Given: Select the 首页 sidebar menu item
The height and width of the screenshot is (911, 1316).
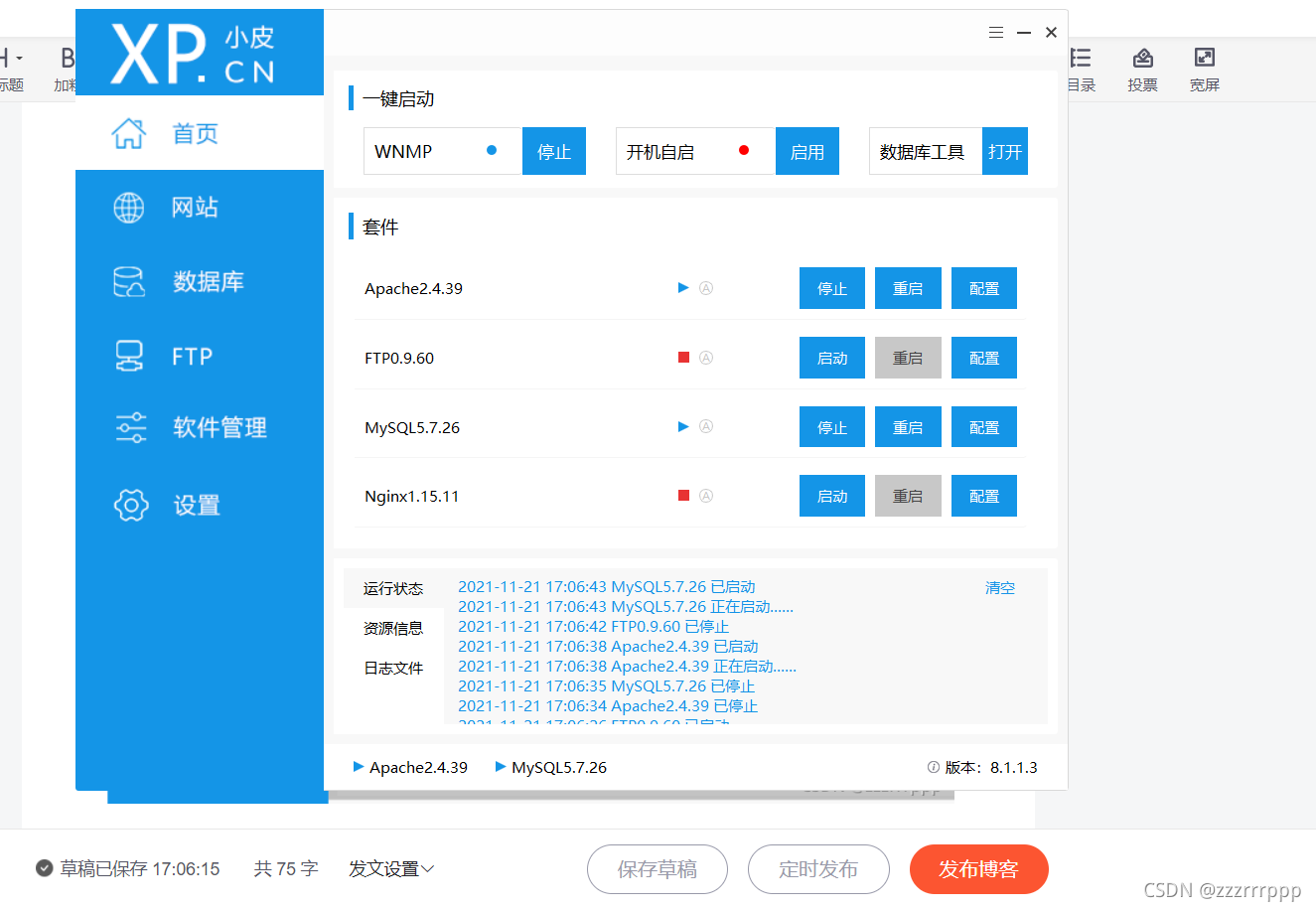Looking at the screenshot, I should point(200,133).
